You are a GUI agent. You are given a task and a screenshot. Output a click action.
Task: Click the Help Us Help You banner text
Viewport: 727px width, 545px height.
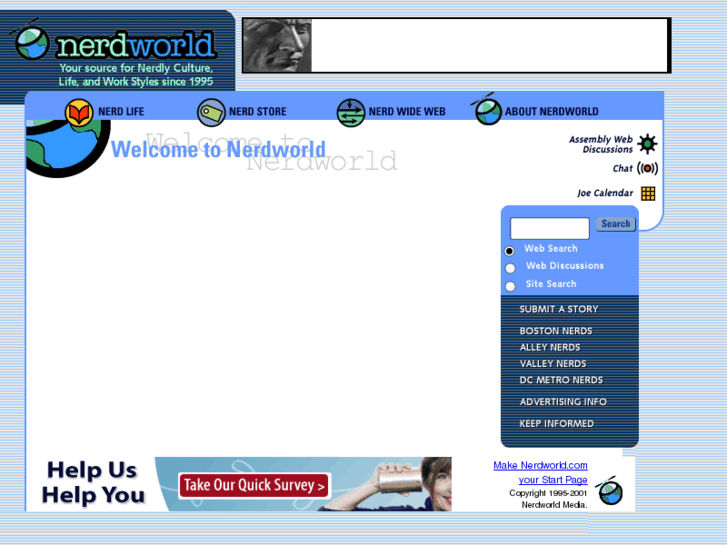pyautogui.click(x=93, y=482)
